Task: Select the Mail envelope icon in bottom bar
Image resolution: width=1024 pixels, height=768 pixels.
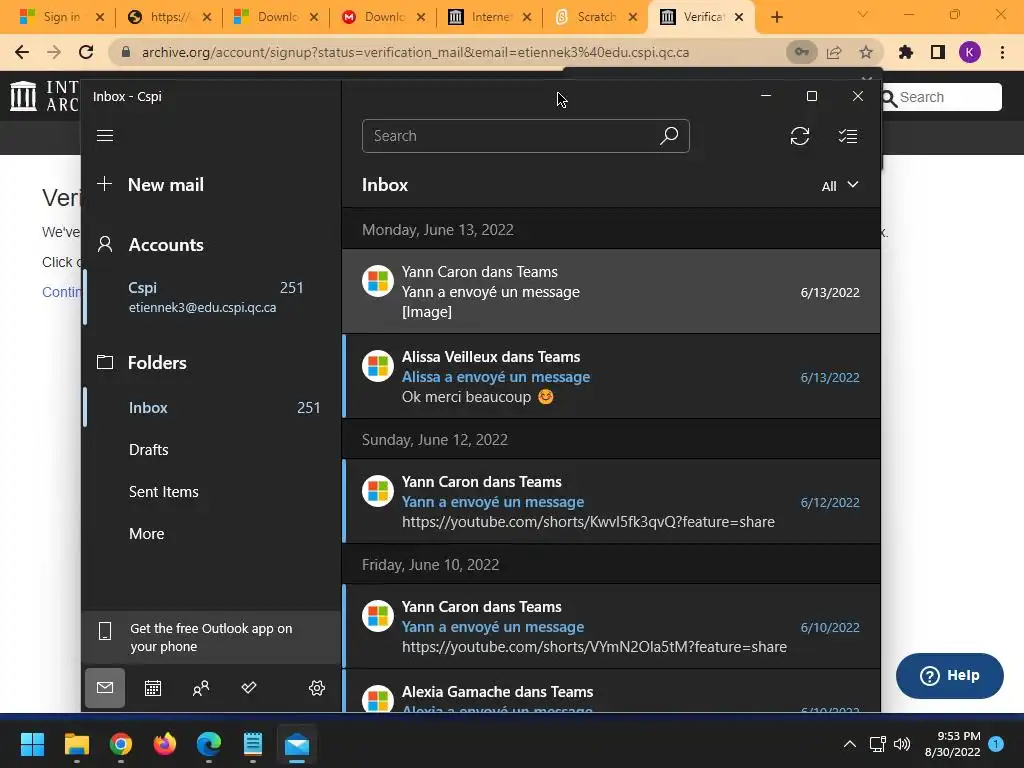Action: click(104, 688)
